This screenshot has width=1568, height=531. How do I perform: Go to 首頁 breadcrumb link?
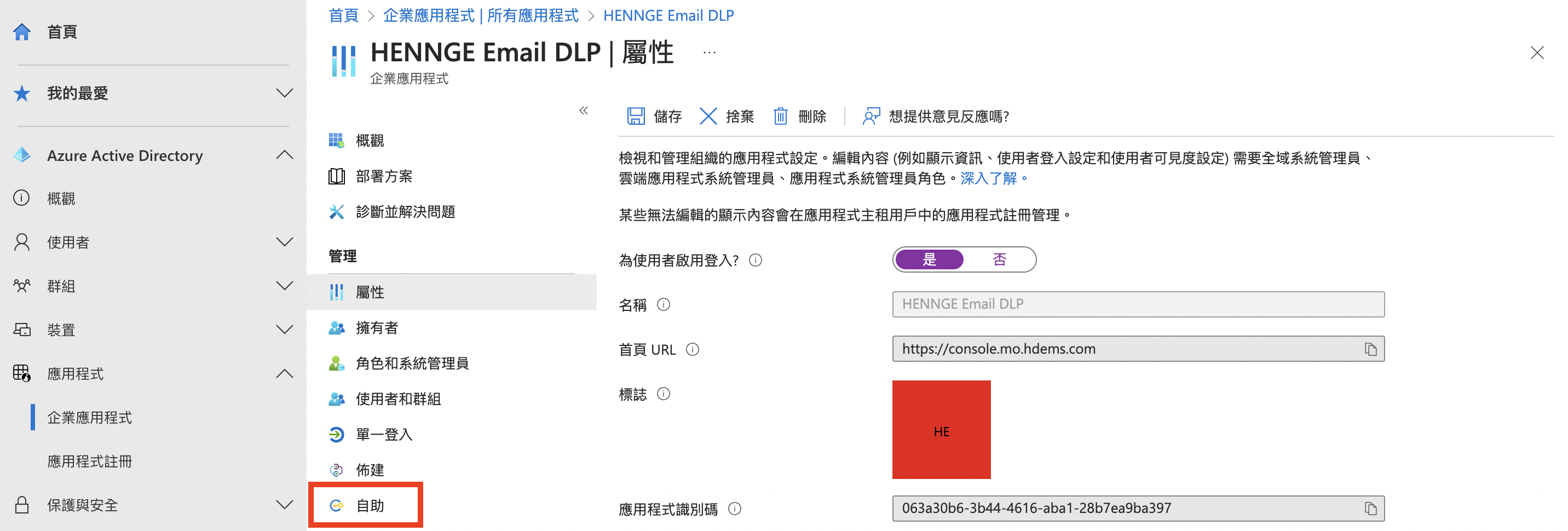pyautogui.click(x=344, y=15)
